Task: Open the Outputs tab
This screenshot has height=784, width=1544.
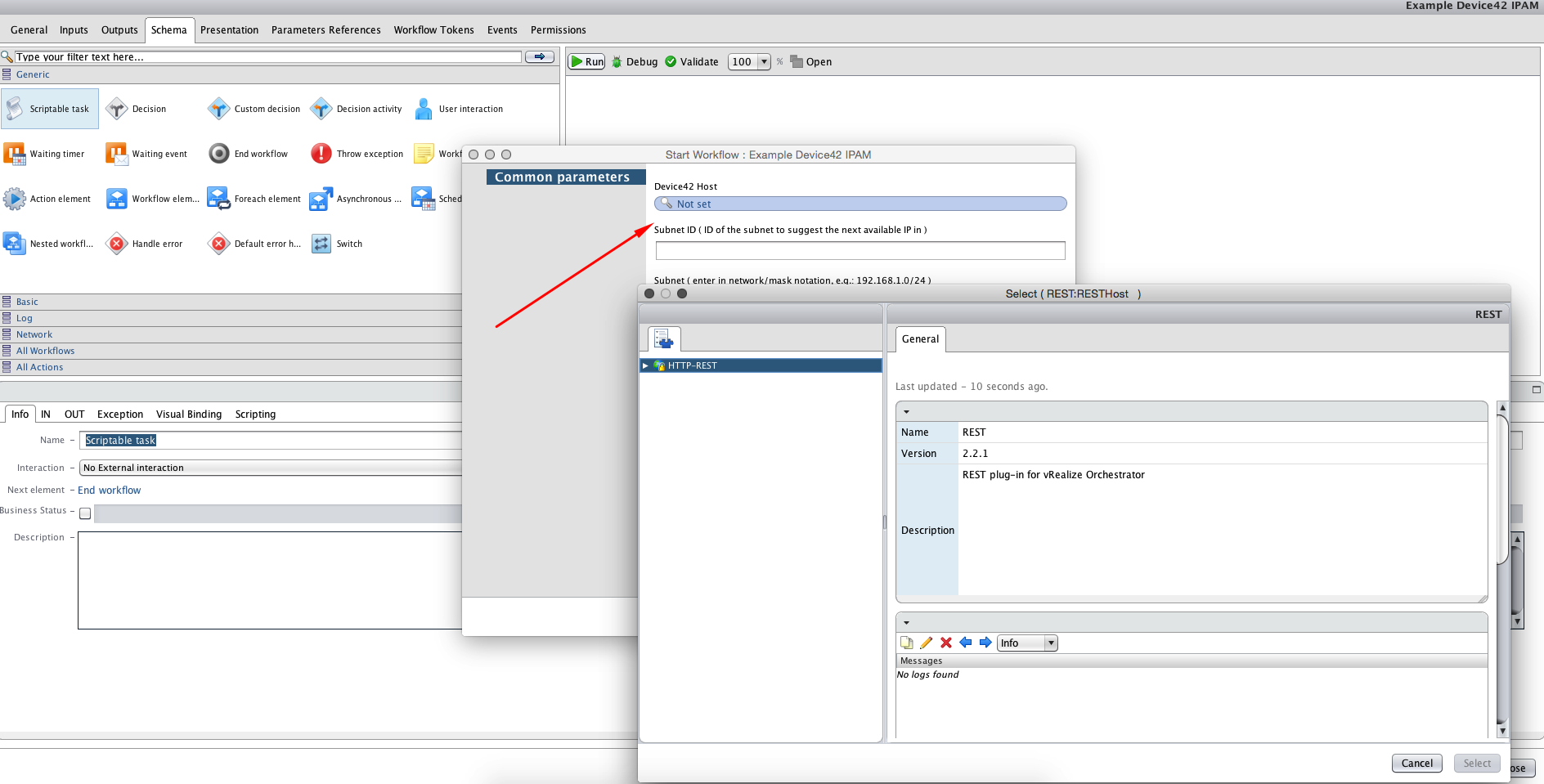Action: pos(119,29)
